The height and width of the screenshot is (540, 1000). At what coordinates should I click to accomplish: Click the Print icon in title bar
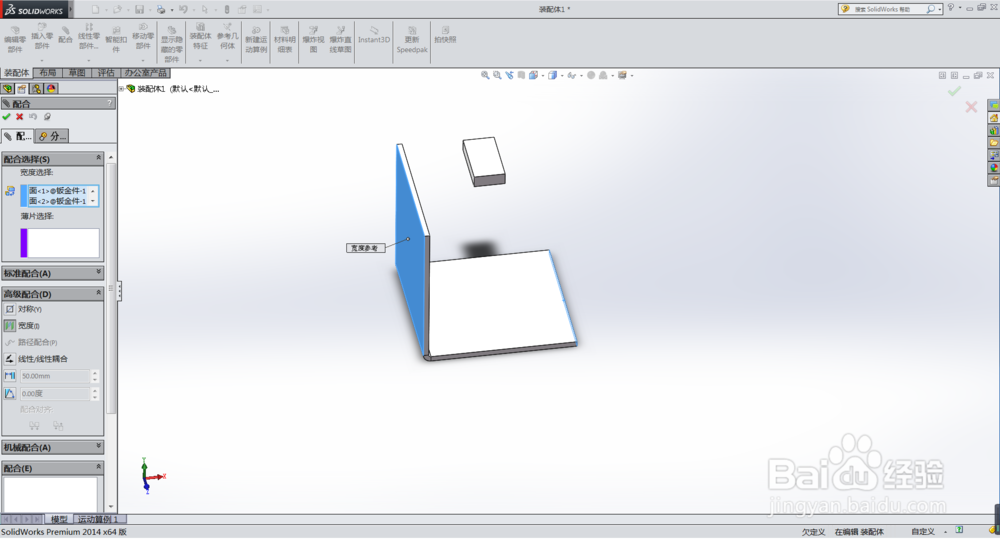pyautogui.click(x=161, y=10)
